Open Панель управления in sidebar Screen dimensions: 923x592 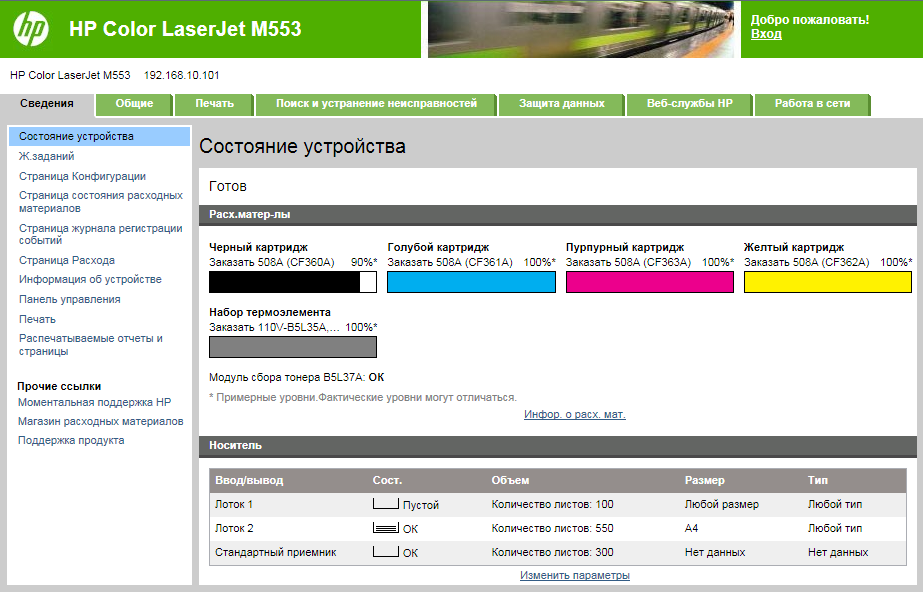(69, 299)
